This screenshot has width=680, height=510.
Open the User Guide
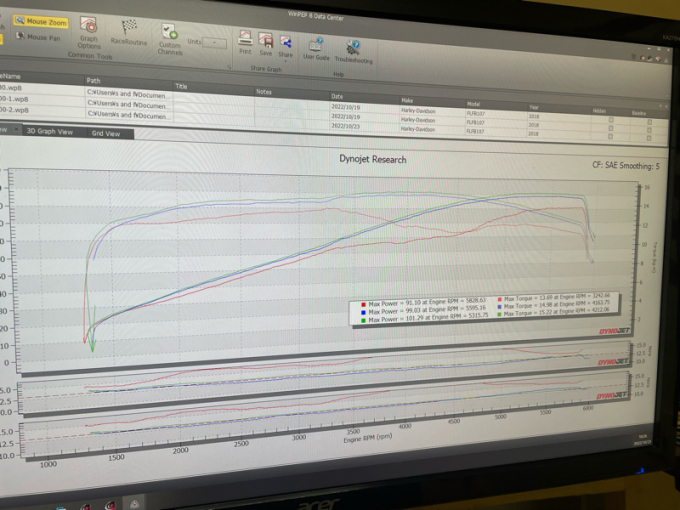point(316,49)
